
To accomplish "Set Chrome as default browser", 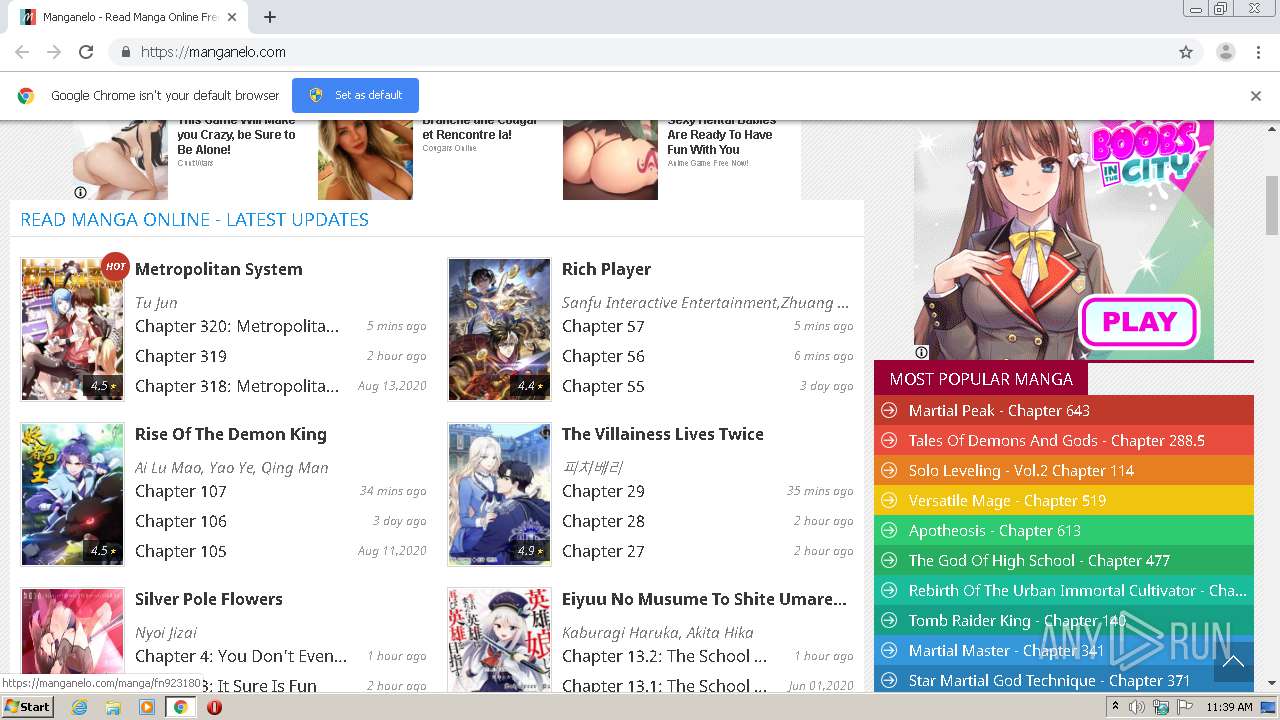I will [355, 95].
